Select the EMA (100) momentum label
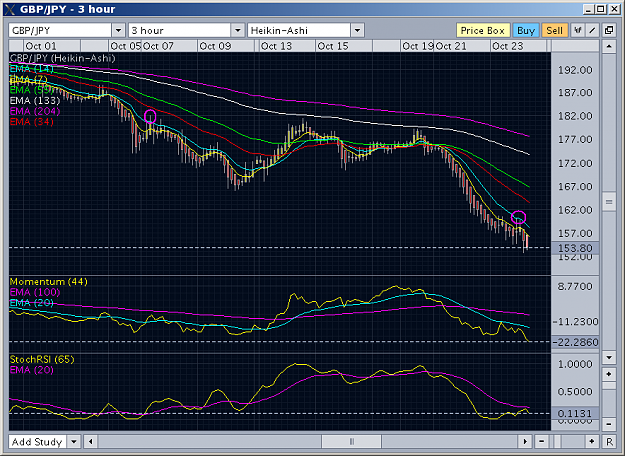625x456 pixels. pyautogui.click(x=35, y=292)
